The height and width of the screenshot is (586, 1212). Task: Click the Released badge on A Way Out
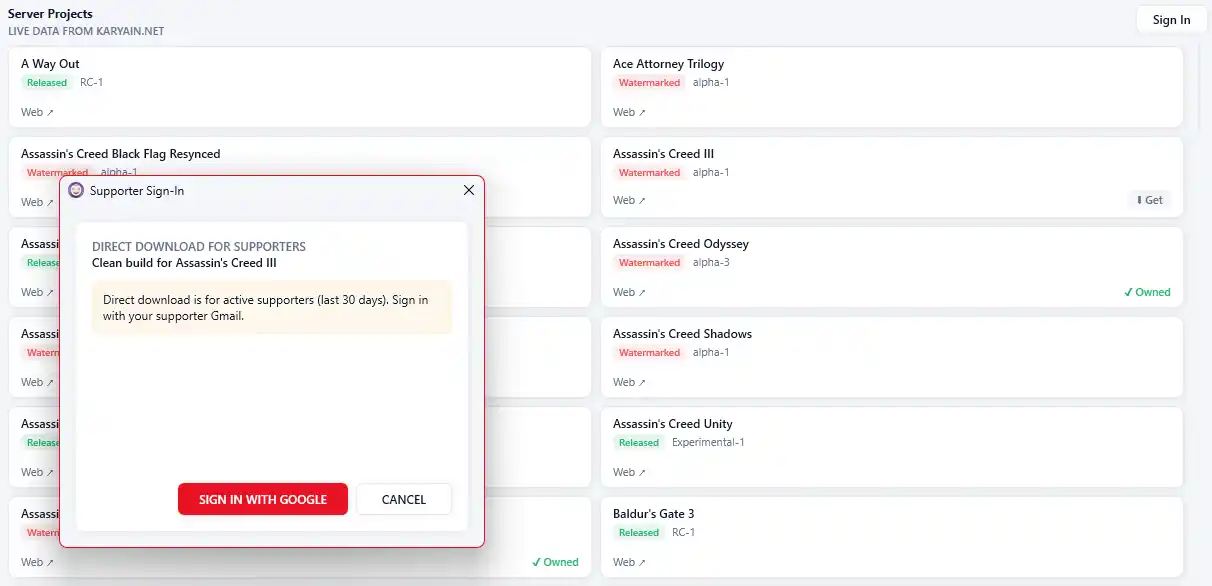47,83
